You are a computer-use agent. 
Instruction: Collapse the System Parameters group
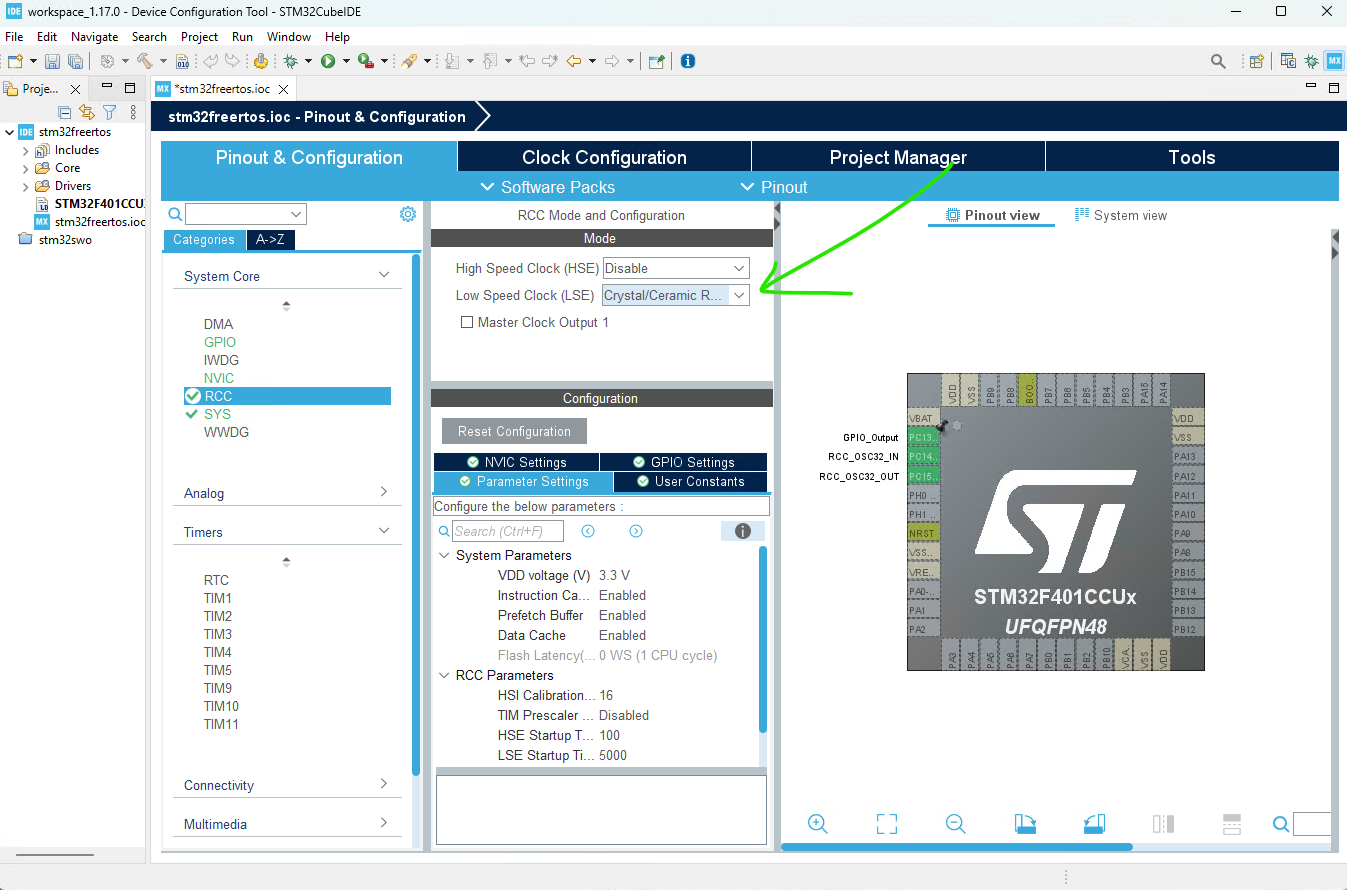[445, 555]
